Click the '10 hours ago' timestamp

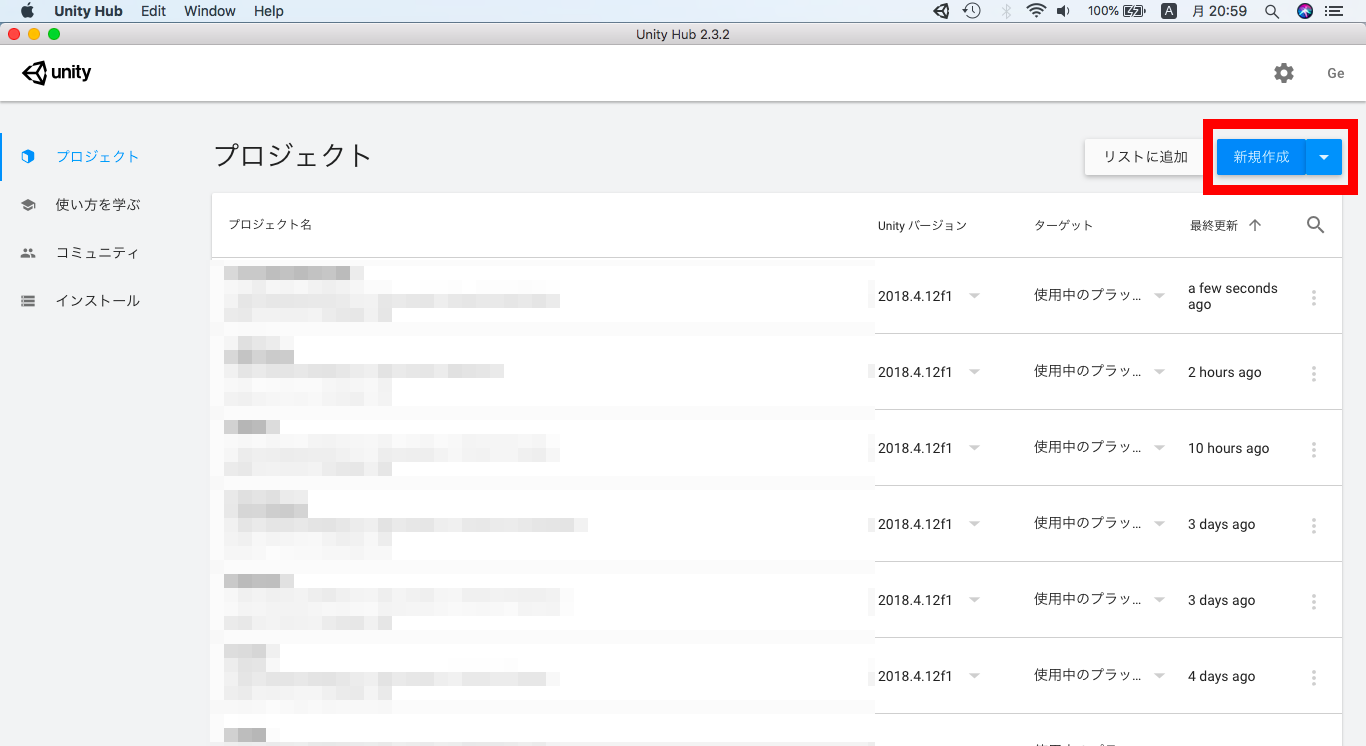pyautogui.click(x=1228, y=448)
